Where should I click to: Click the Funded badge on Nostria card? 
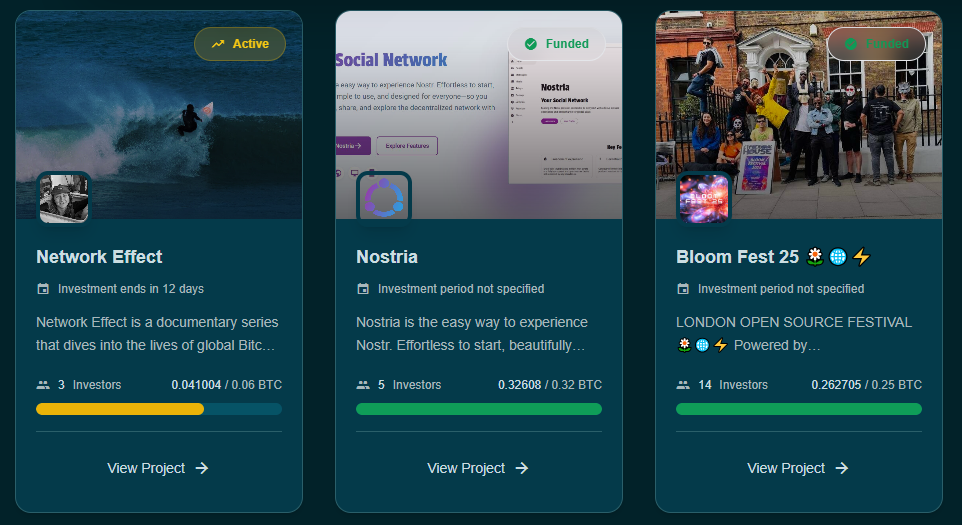point(556,44)
